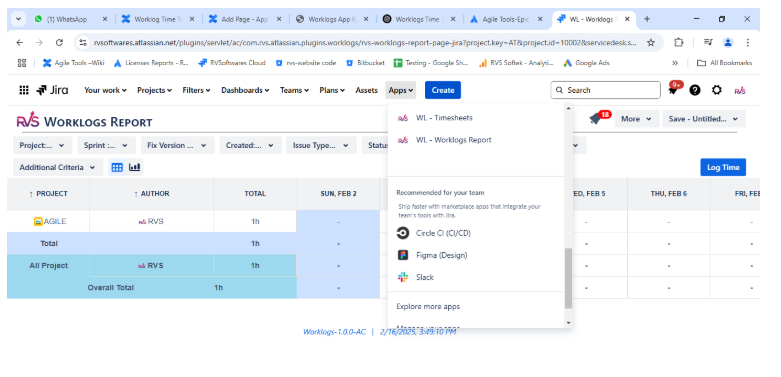
Task: Open Chrome media control icon
Action: 708,42
